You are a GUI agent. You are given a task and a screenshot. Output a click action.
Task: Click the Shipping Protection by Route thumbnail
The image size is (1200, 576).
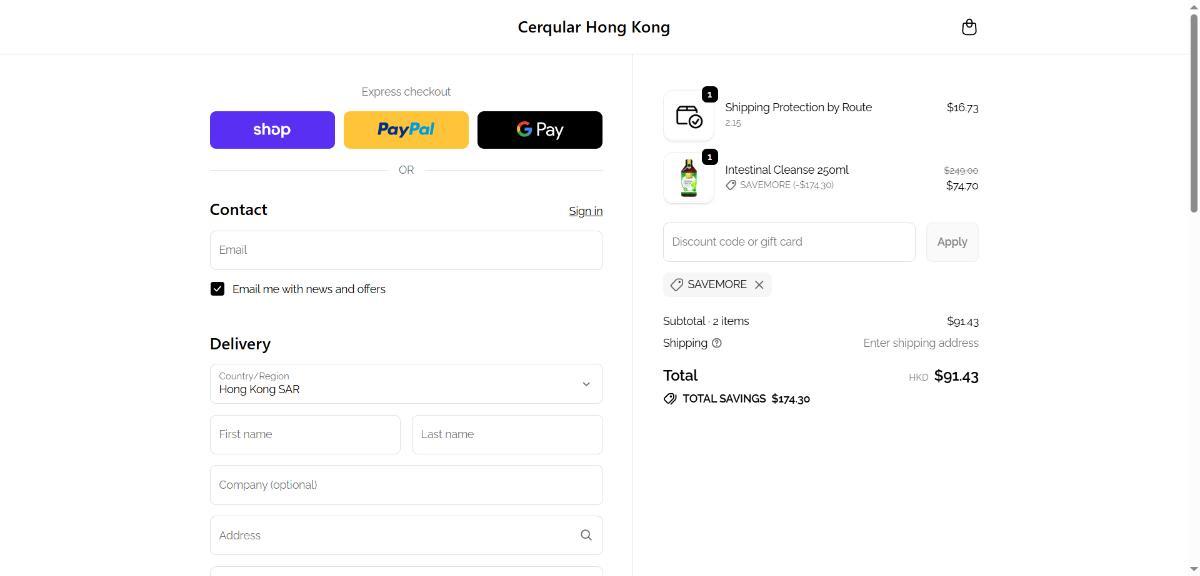[688, 116]
